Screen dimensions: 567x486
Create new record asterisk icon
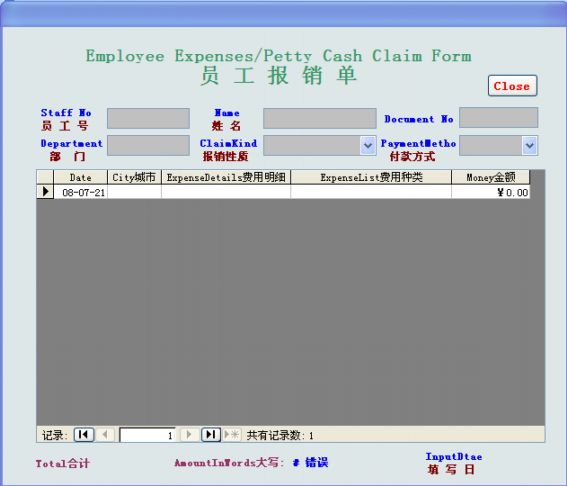pos(232,434)
